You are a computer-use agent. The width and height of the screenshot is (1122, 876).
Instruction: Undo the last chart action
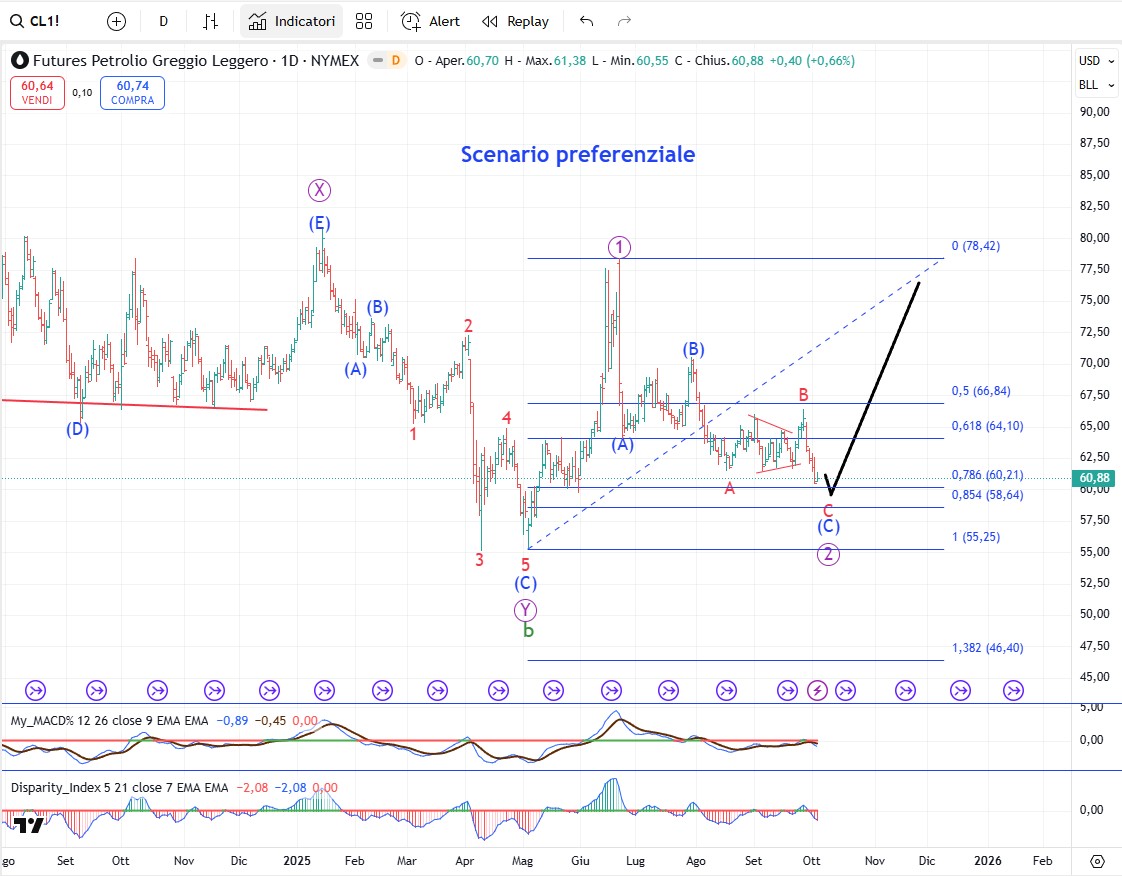(587, 21)
